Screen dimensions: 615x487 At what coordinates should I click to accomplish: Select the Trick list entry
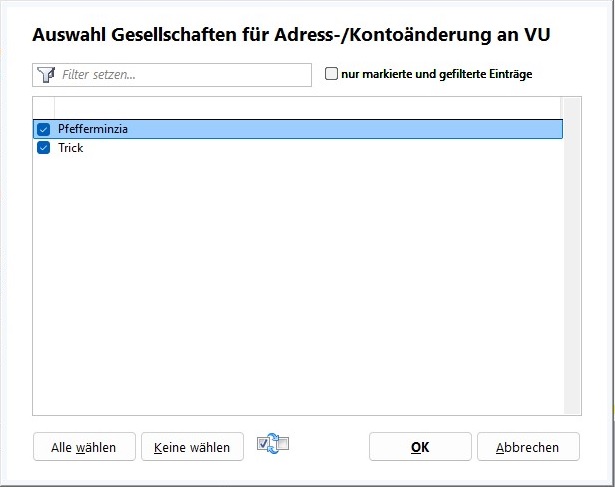pos(71,148)
